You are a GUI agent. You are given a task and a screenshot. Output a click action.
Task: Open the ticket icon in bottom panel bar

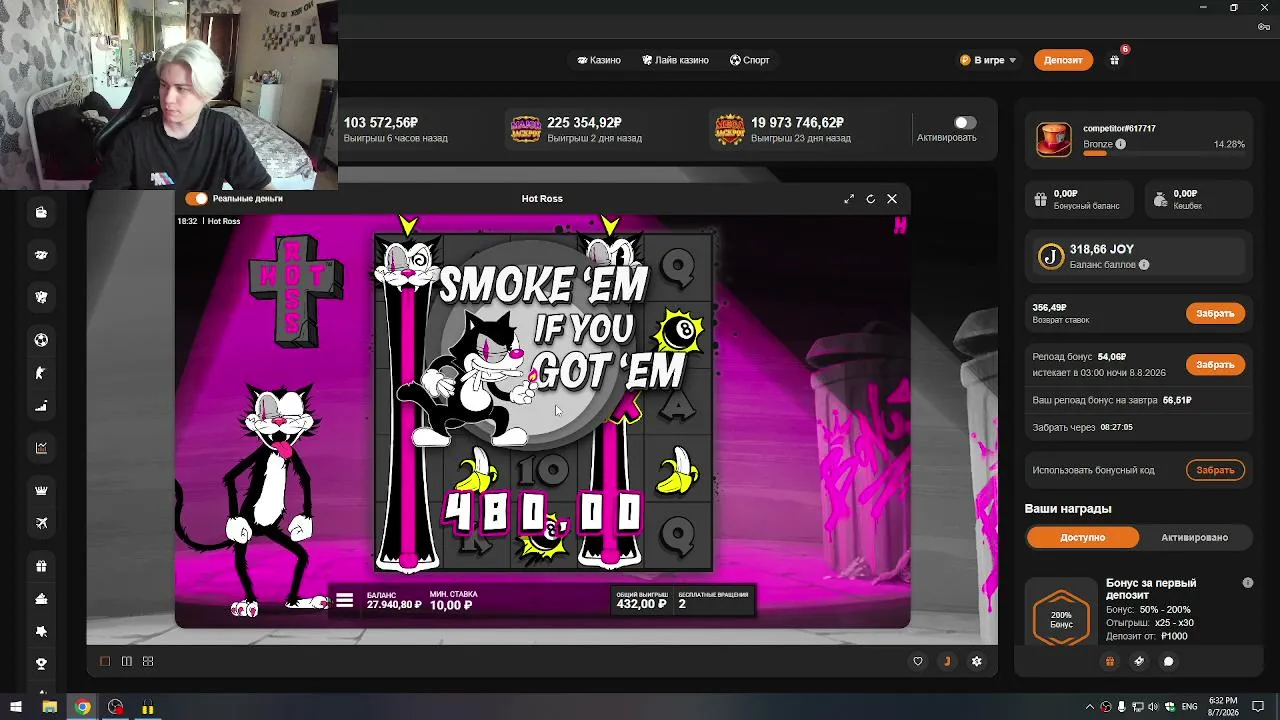coord(1139,661)
